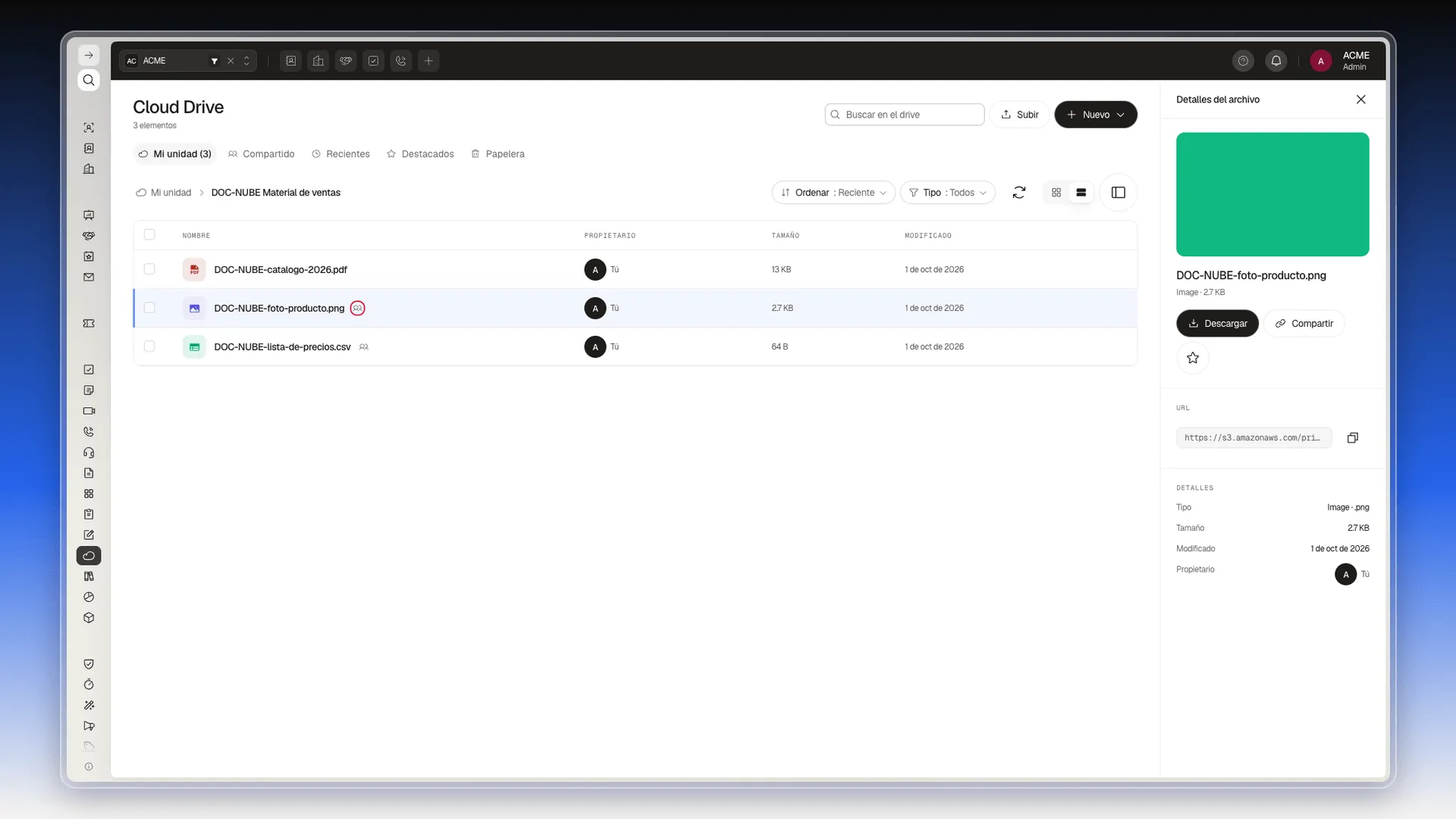
Task: Focus the Buscar en el drive field
Action: point(905,115)
